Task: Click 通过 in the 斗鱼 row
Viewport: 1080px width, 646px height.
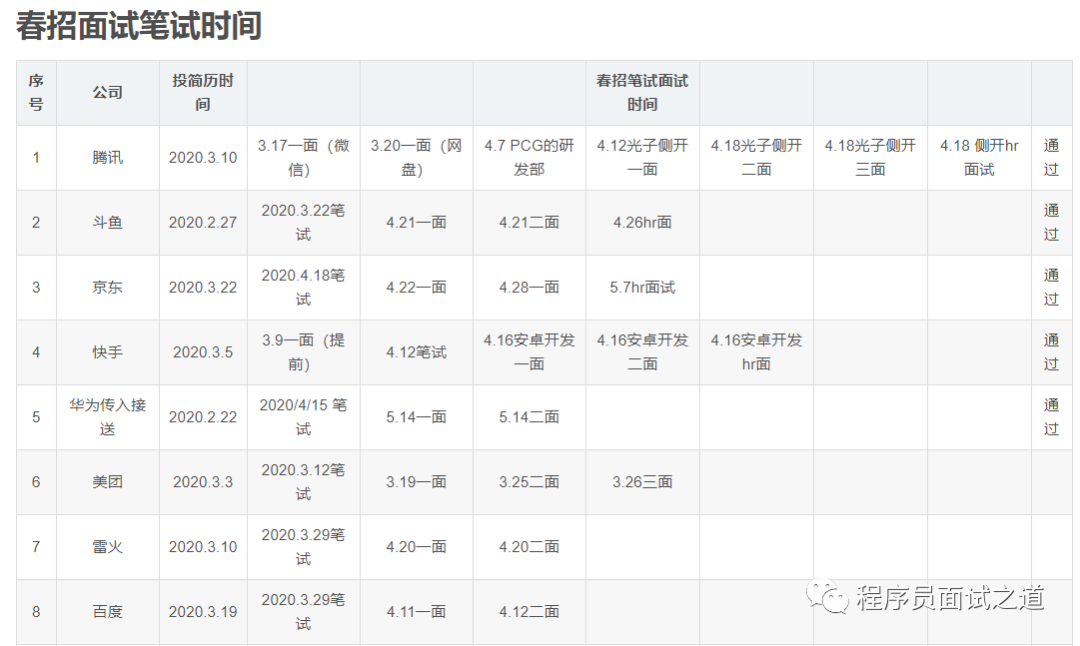Action: pyautogui.click(x=1051, y=222)
